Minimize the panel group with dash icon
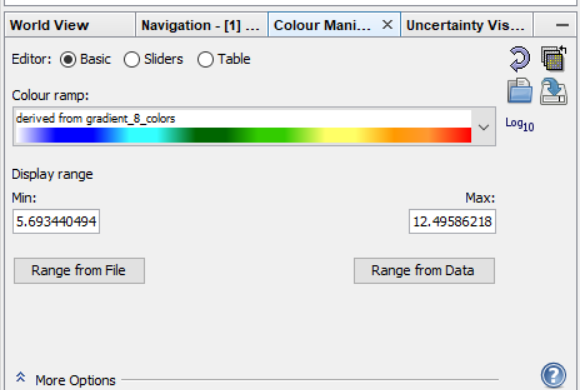The height and width of the screenshot is (390, 580). [x=562, y=25]
